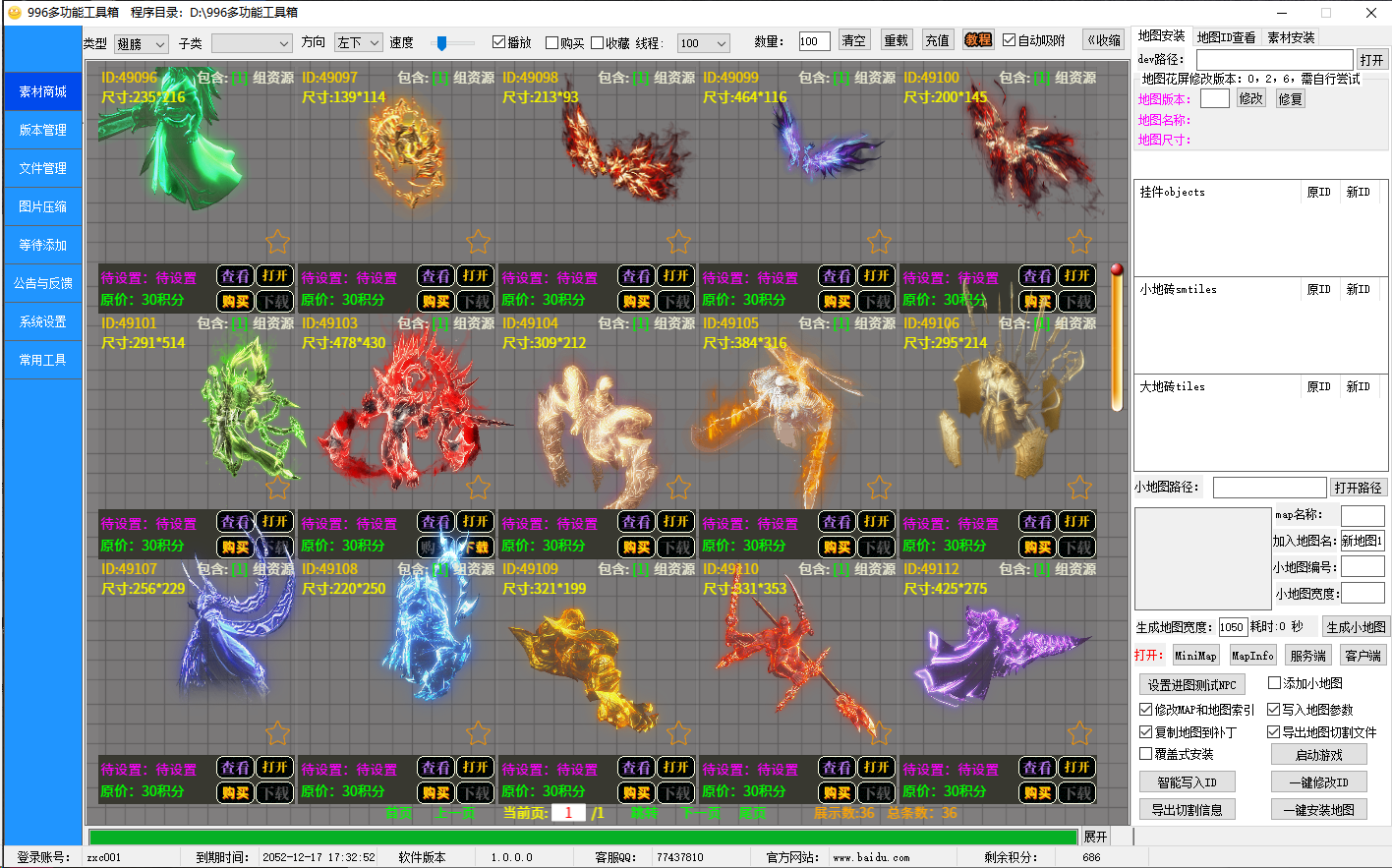Open 版本管理 in the sidebar
Image resolution: width=1392 pixels, height=868 pixels.
pyautogui.click(x=43, y=130)
